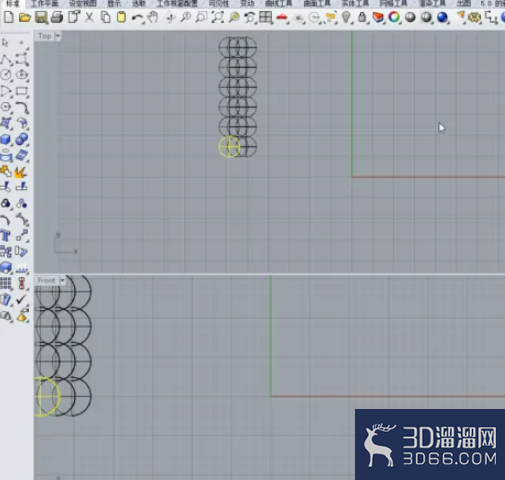This screenshot has width=505, height=480.
Task: Select the Circle tool
Action: click(6, 75)
